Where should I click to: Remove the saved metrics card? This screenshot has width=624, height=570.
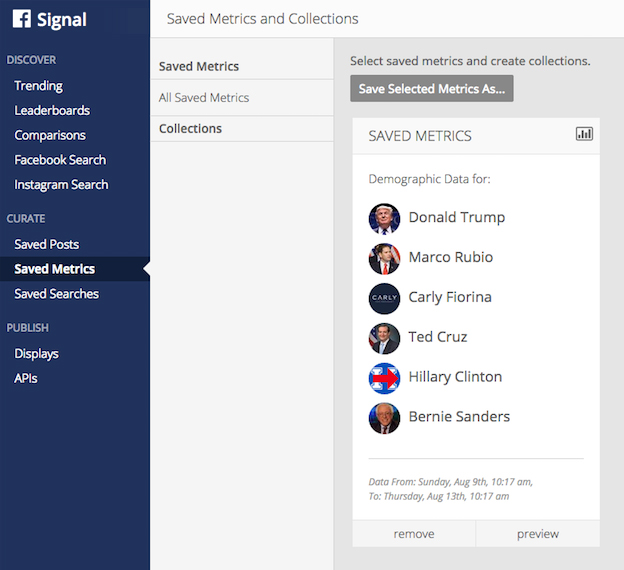coord(414,534)
